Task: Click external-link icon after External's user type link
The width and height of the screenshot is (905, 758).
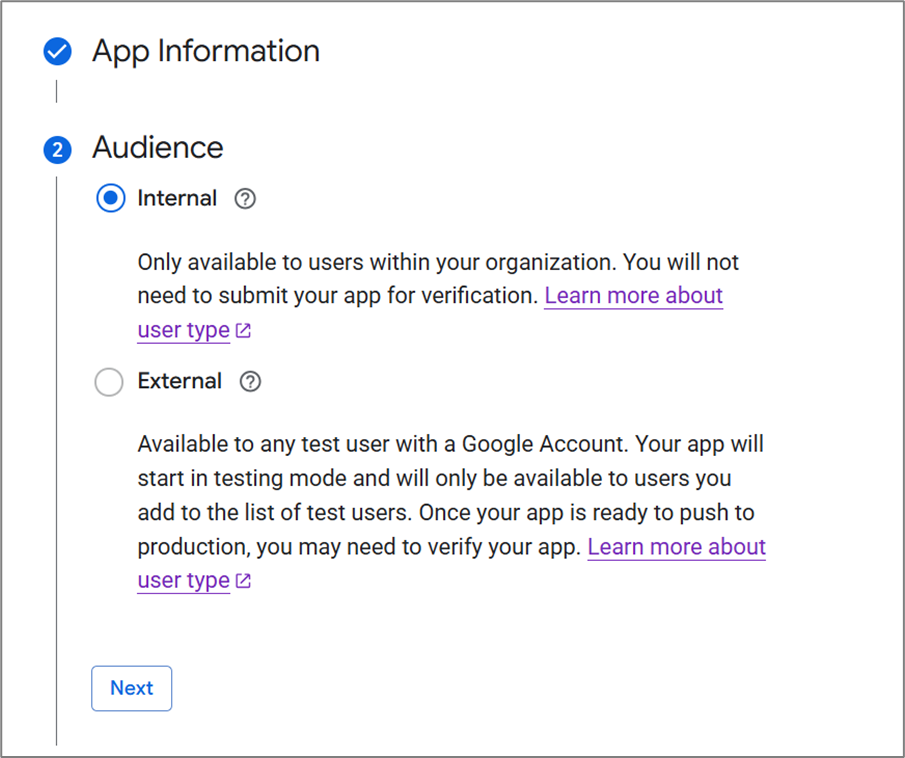Action: pyautogui.click(x=244, y=581)
